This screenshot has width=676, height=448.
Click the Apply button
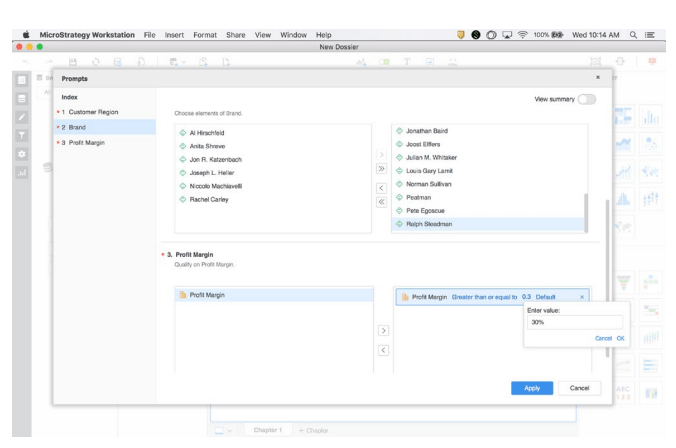click(x=531, y=387)
